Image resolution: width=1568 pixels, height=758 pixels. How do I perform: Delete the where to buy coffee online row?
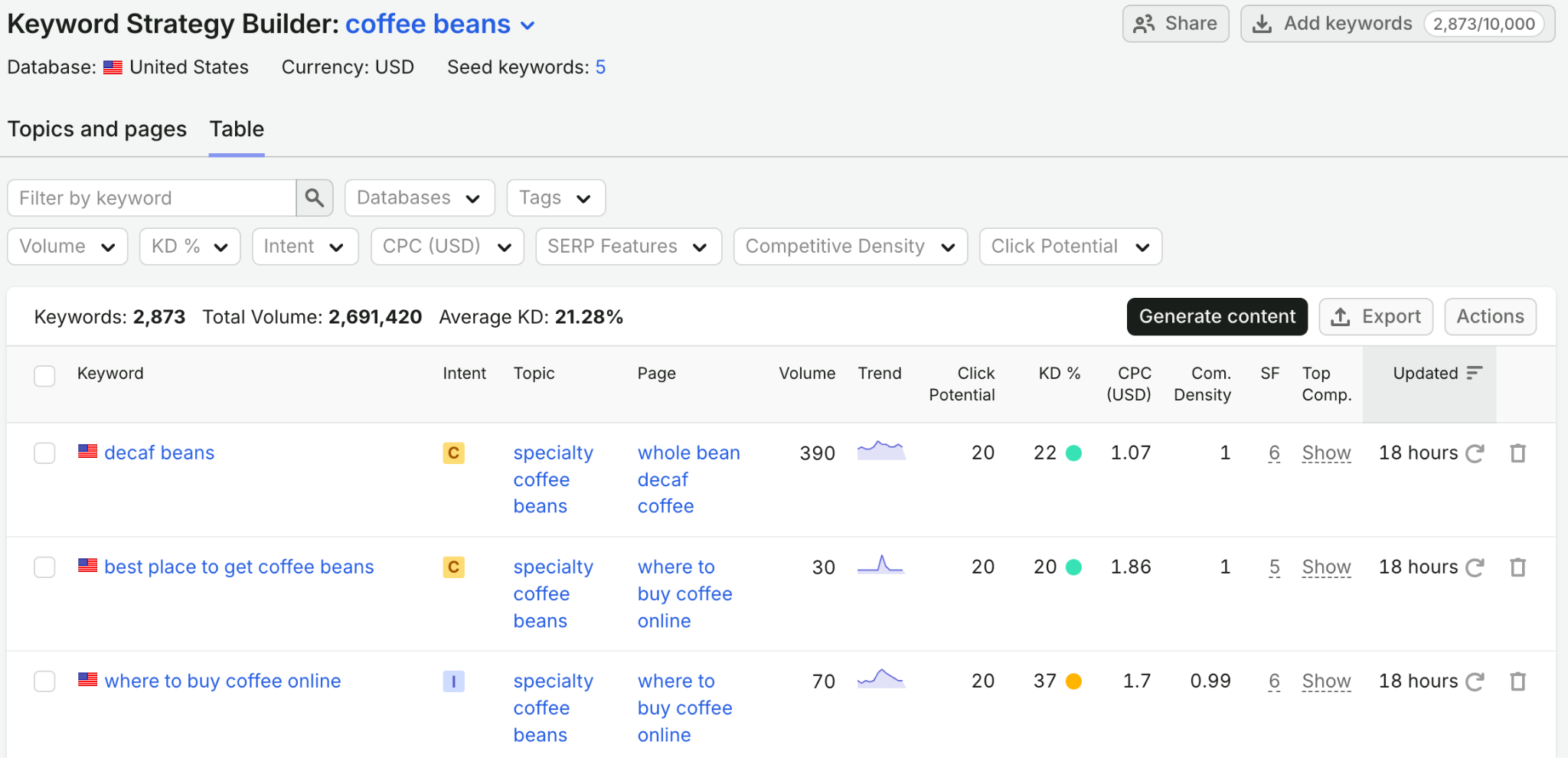pos(1517,681)
